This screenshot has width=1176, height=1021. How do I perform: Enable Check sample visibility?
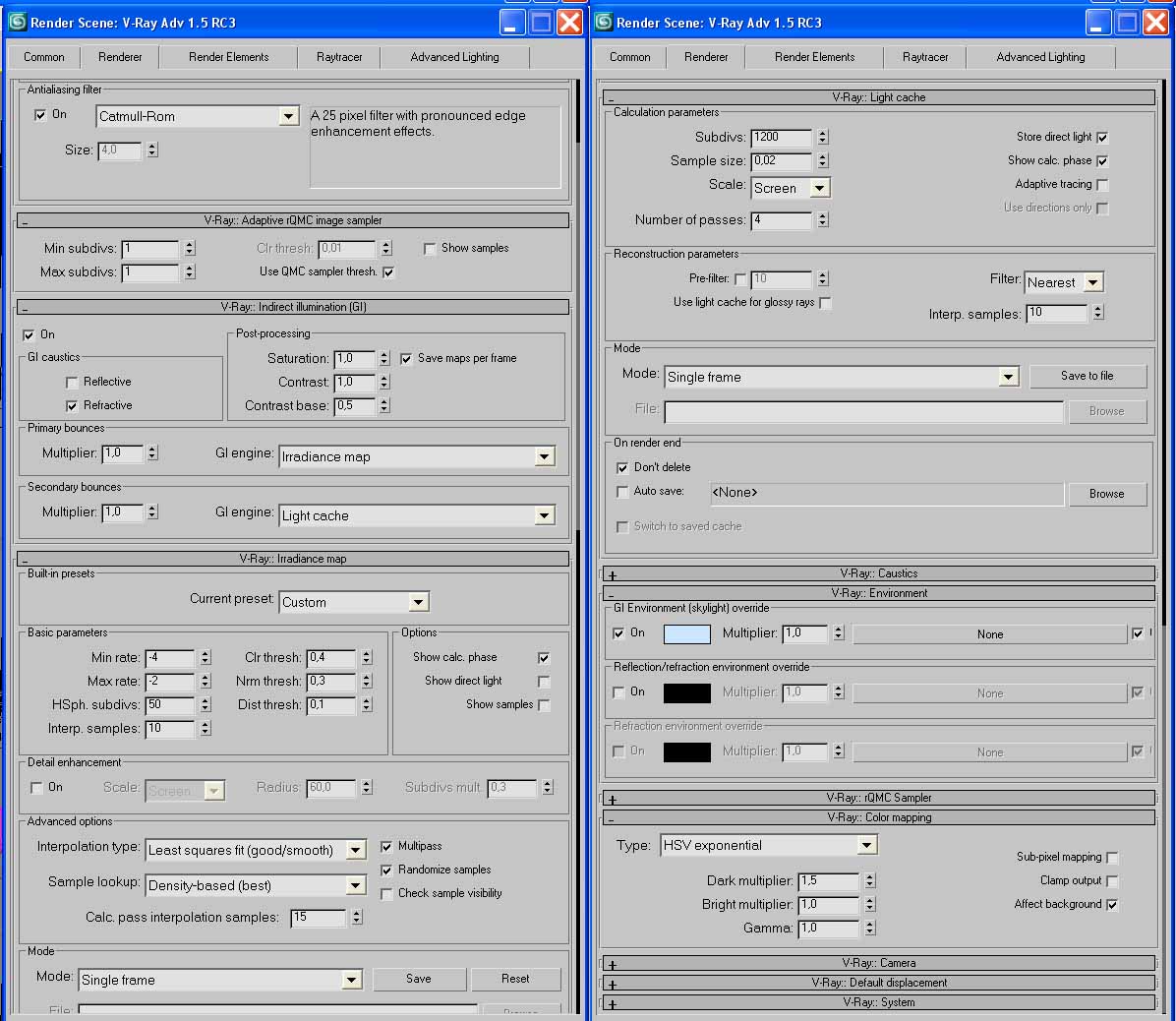click(x=386, y=893)
